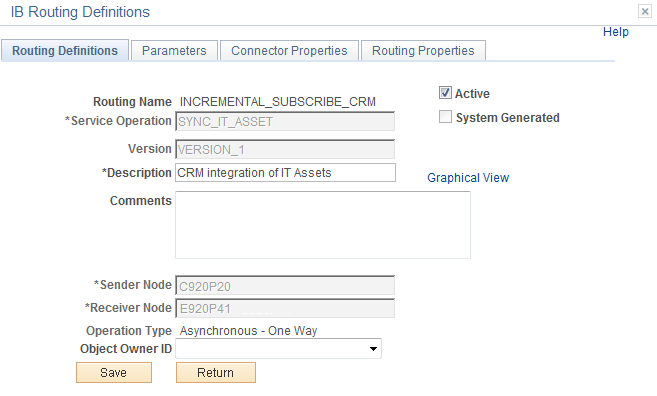Click the Return button

point(216,373)
